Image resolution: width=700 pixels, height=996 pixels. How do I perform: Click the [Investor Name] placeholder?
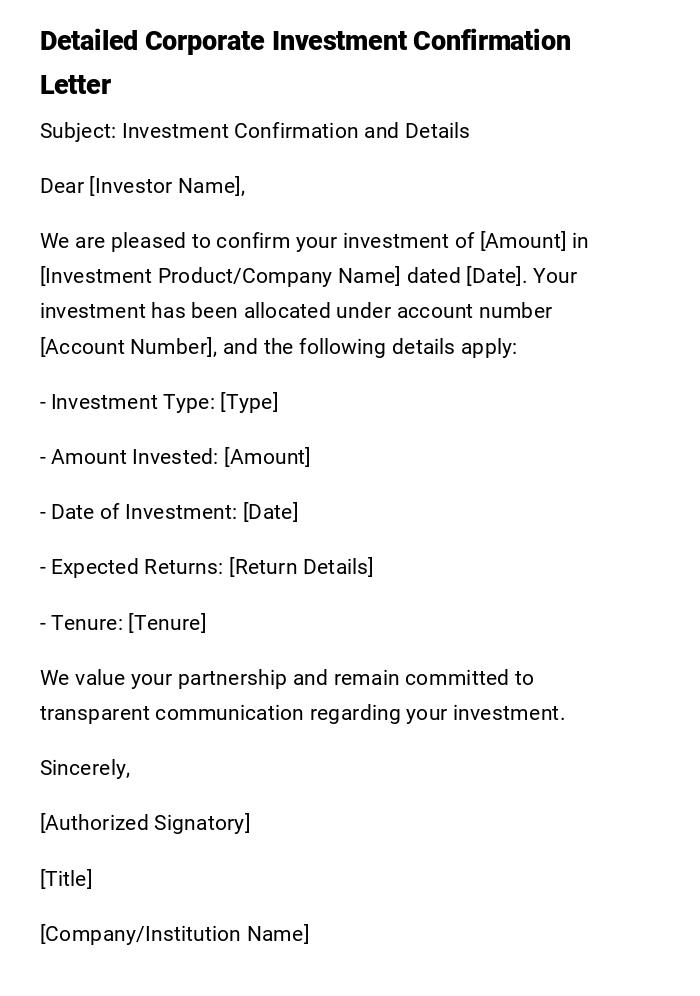166,186
